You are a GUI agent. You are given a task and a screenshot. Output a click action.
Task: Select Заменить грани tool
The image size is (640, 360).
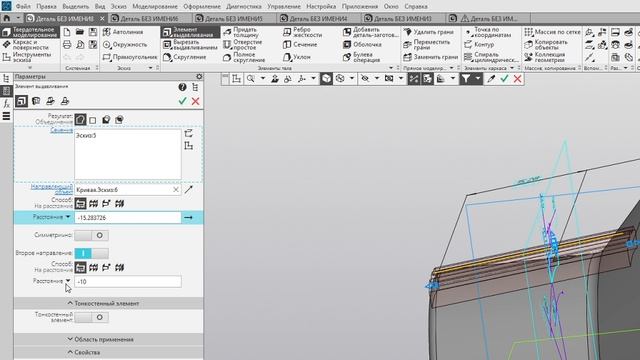click(x=431, y=57)
